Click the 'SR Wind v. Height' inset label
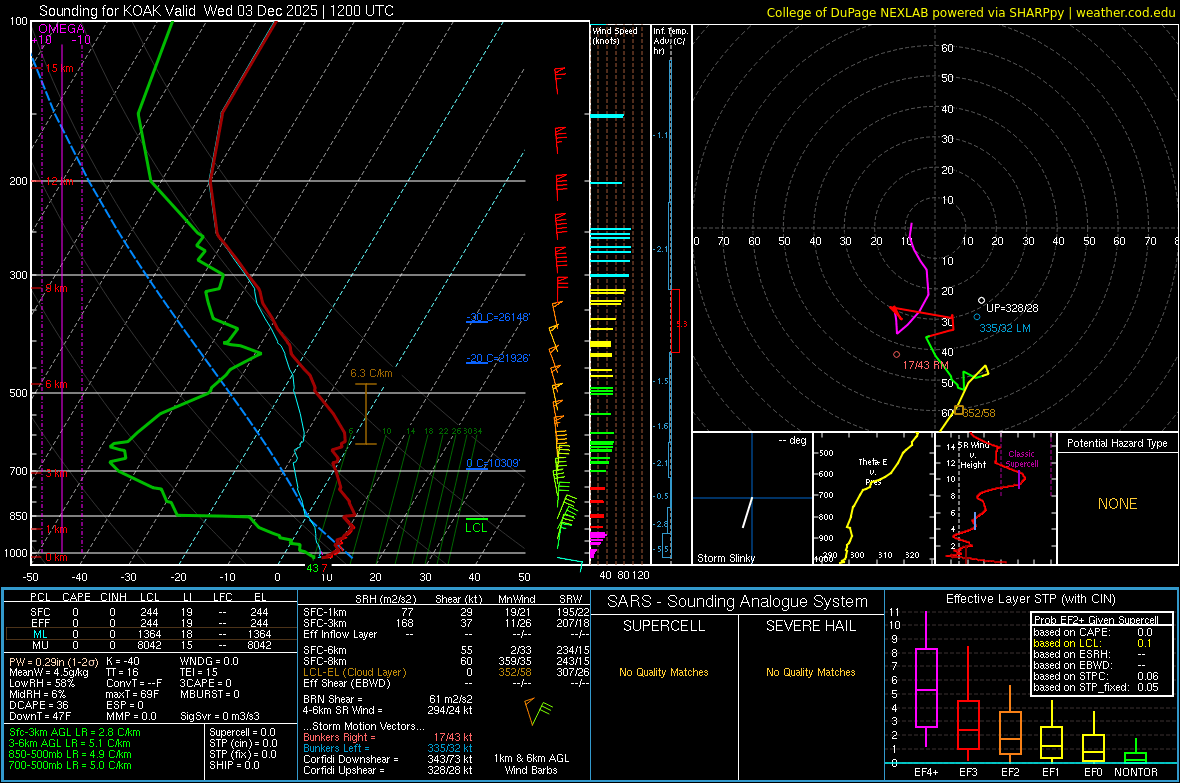 pos(973,455)
